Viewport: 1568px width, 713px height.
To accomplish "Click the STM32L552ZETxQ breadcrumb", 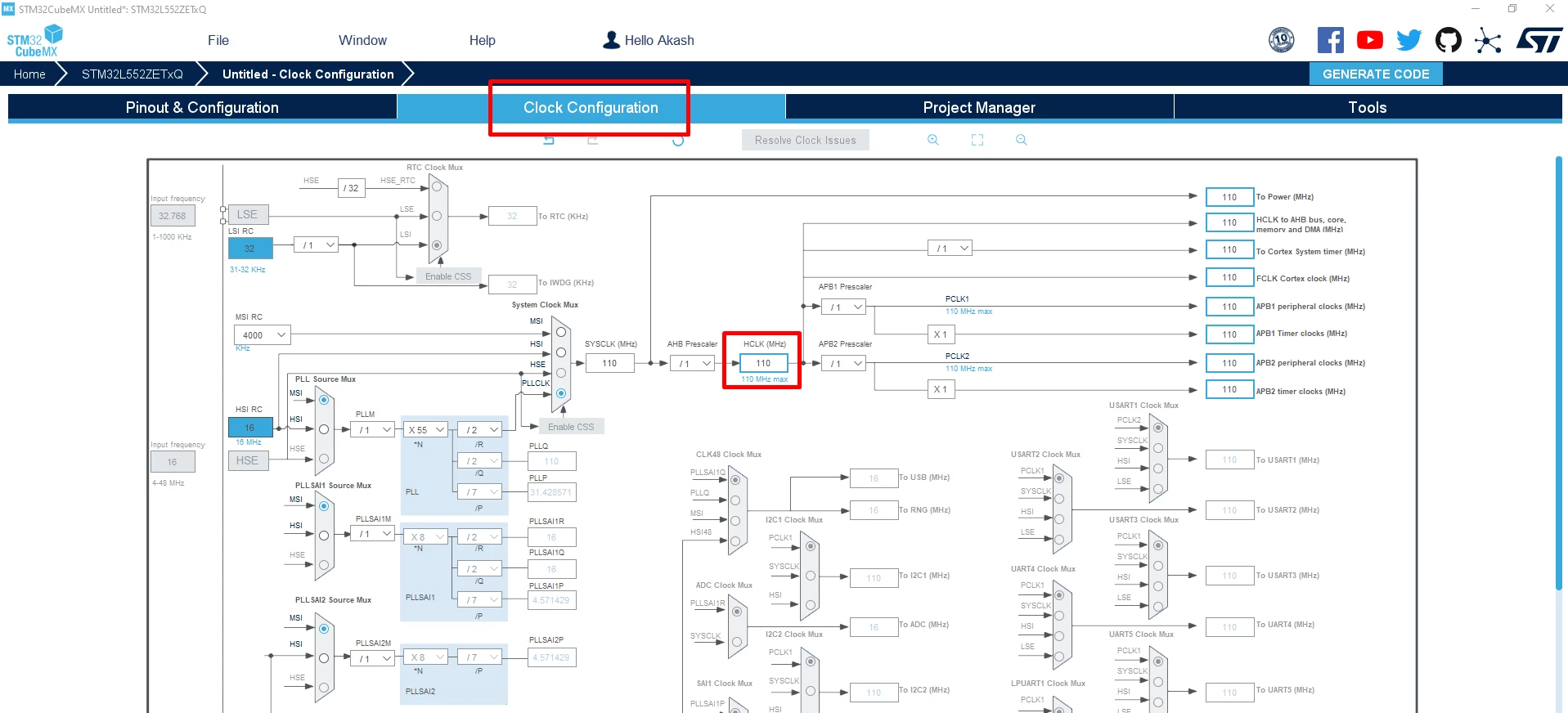I will click(x=133, y=74).
